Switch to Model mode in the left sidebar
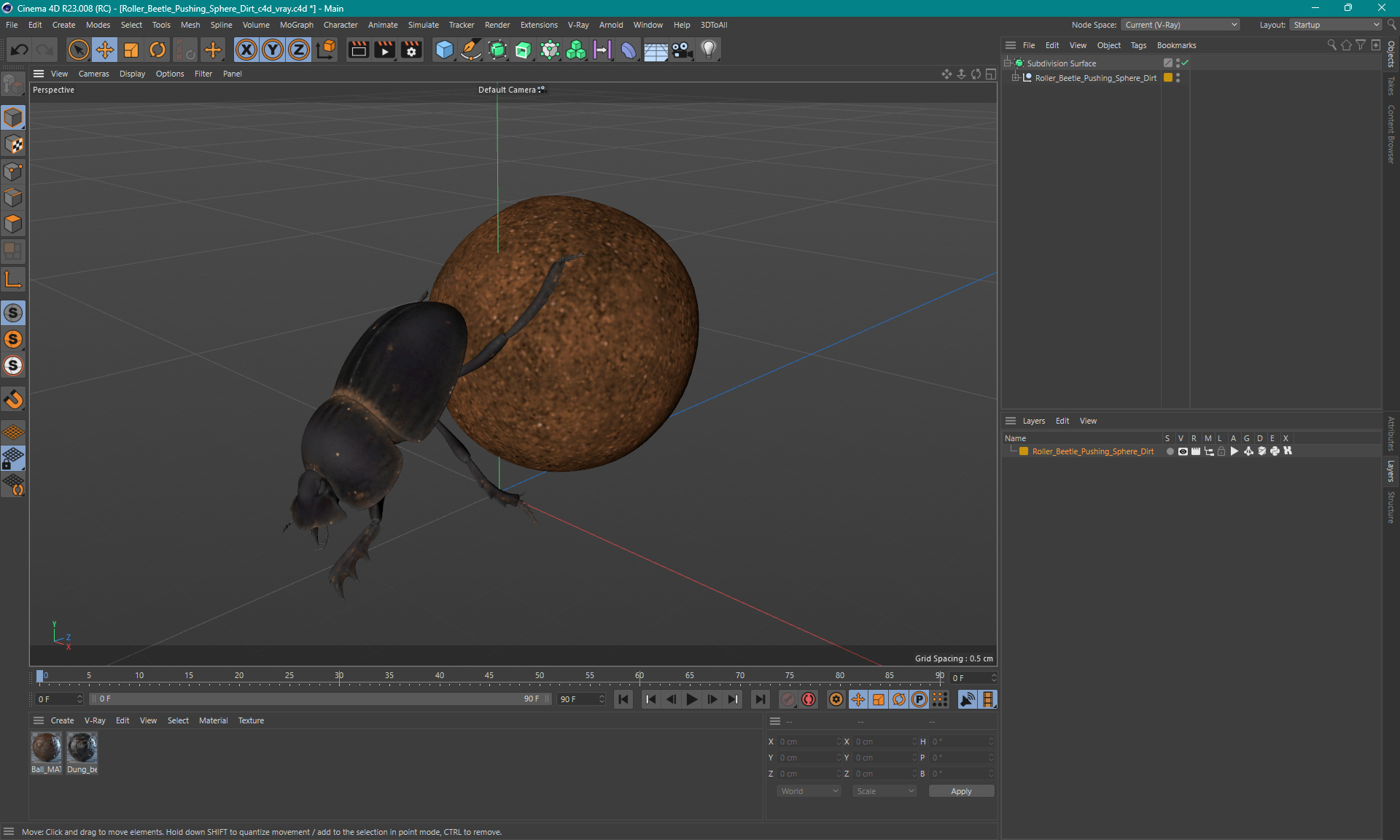The height and width of the screenshot is (840, 1400). click(13, 117)
